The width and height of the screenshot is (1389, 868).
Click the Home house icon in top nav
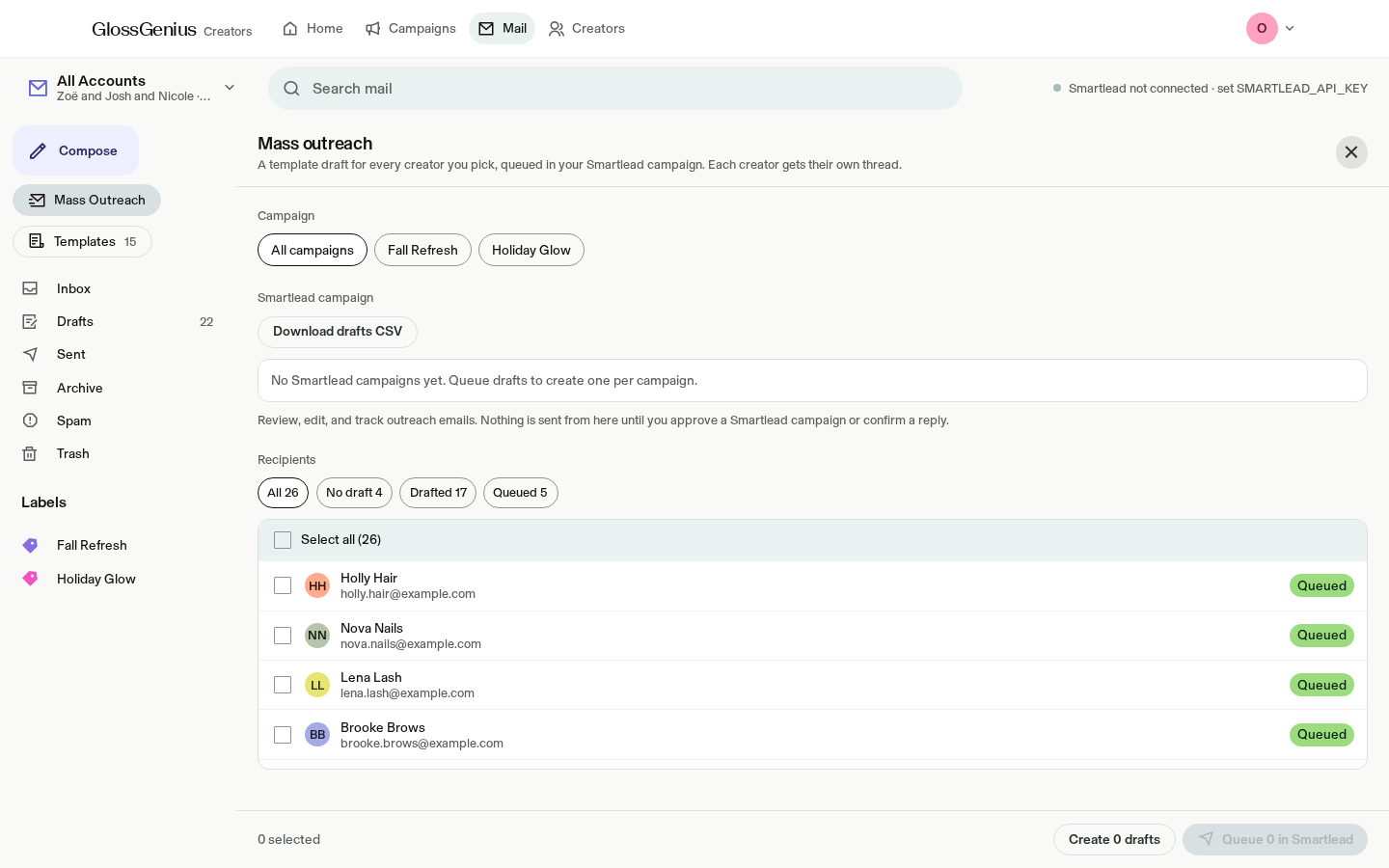click(290, 28)
